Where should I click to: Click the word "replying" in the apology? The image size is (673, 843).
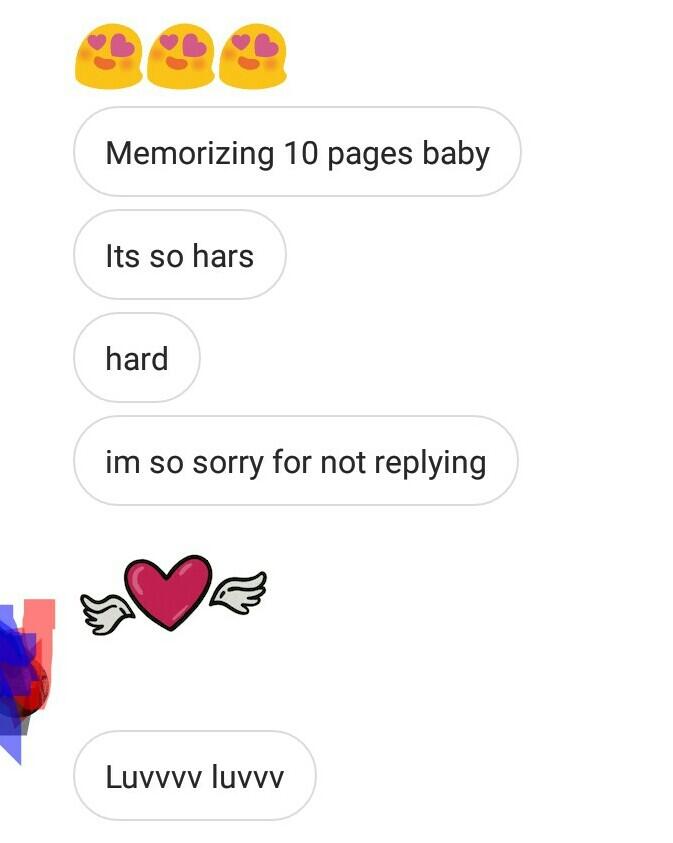pyautogui.click(x=430, y=463)
